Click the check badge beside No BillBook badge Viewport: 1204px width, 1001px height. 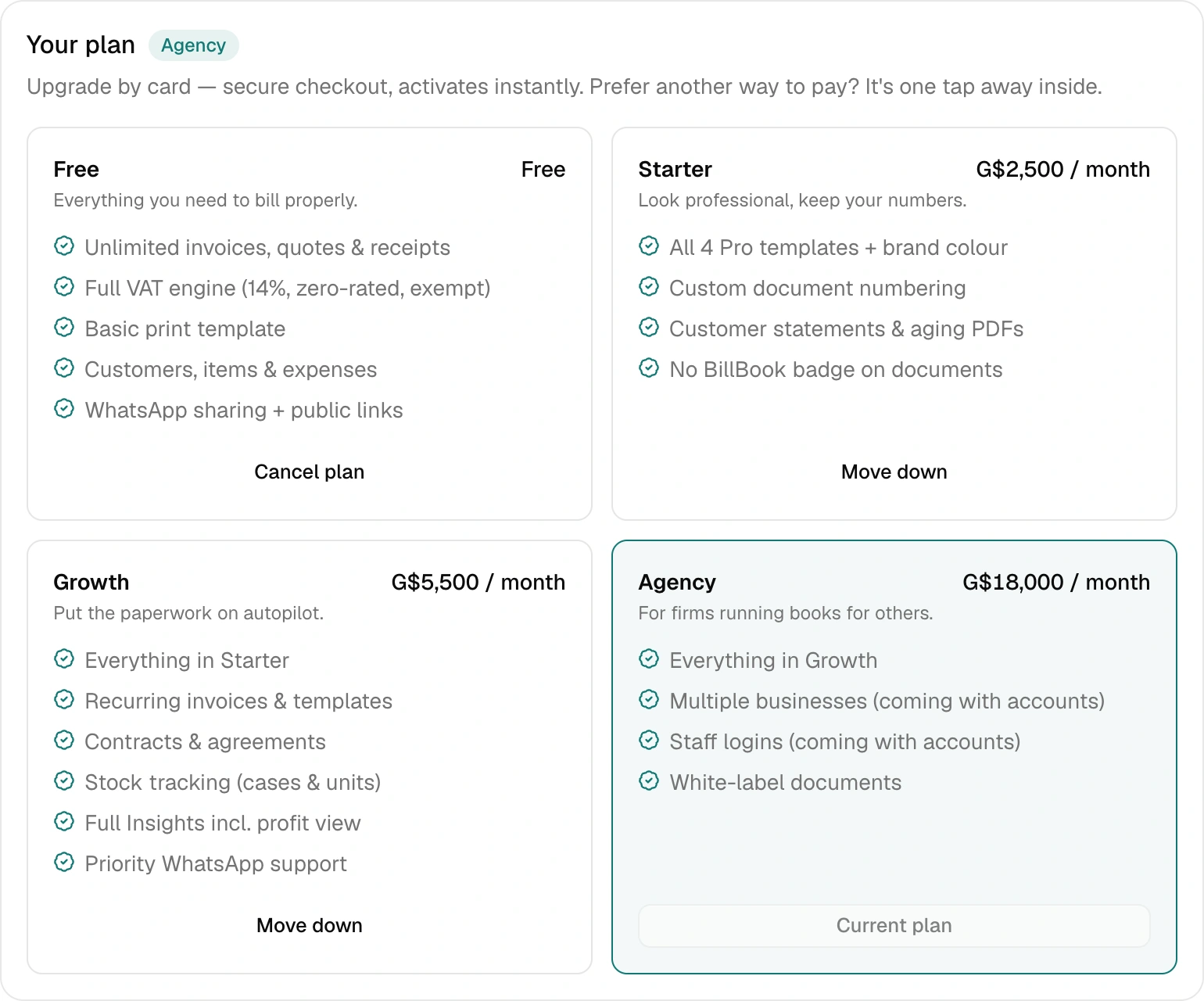[649, 368]
